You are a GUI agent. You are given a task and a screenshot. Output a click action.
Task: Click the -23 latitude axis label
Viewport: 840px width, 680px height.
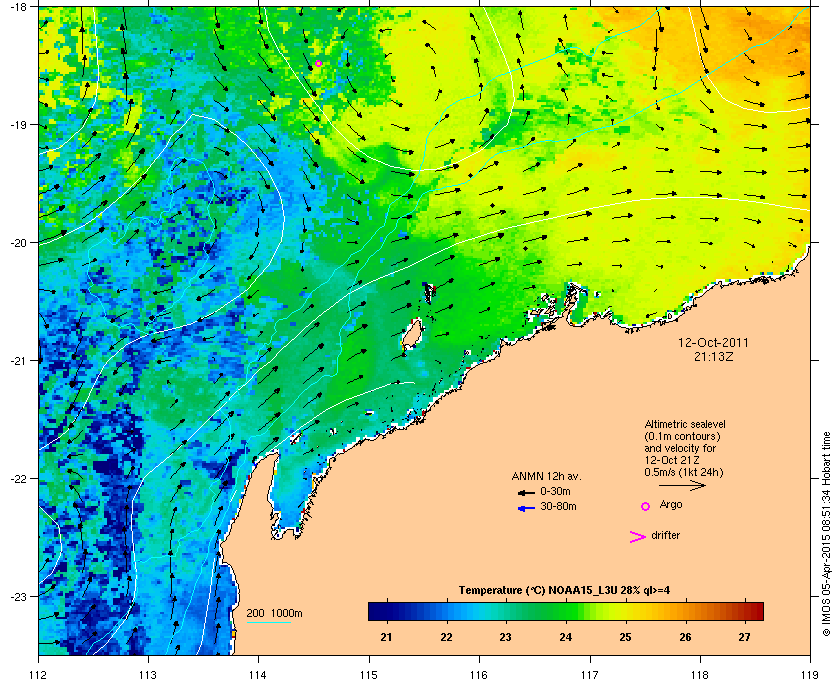click(18, 596)
